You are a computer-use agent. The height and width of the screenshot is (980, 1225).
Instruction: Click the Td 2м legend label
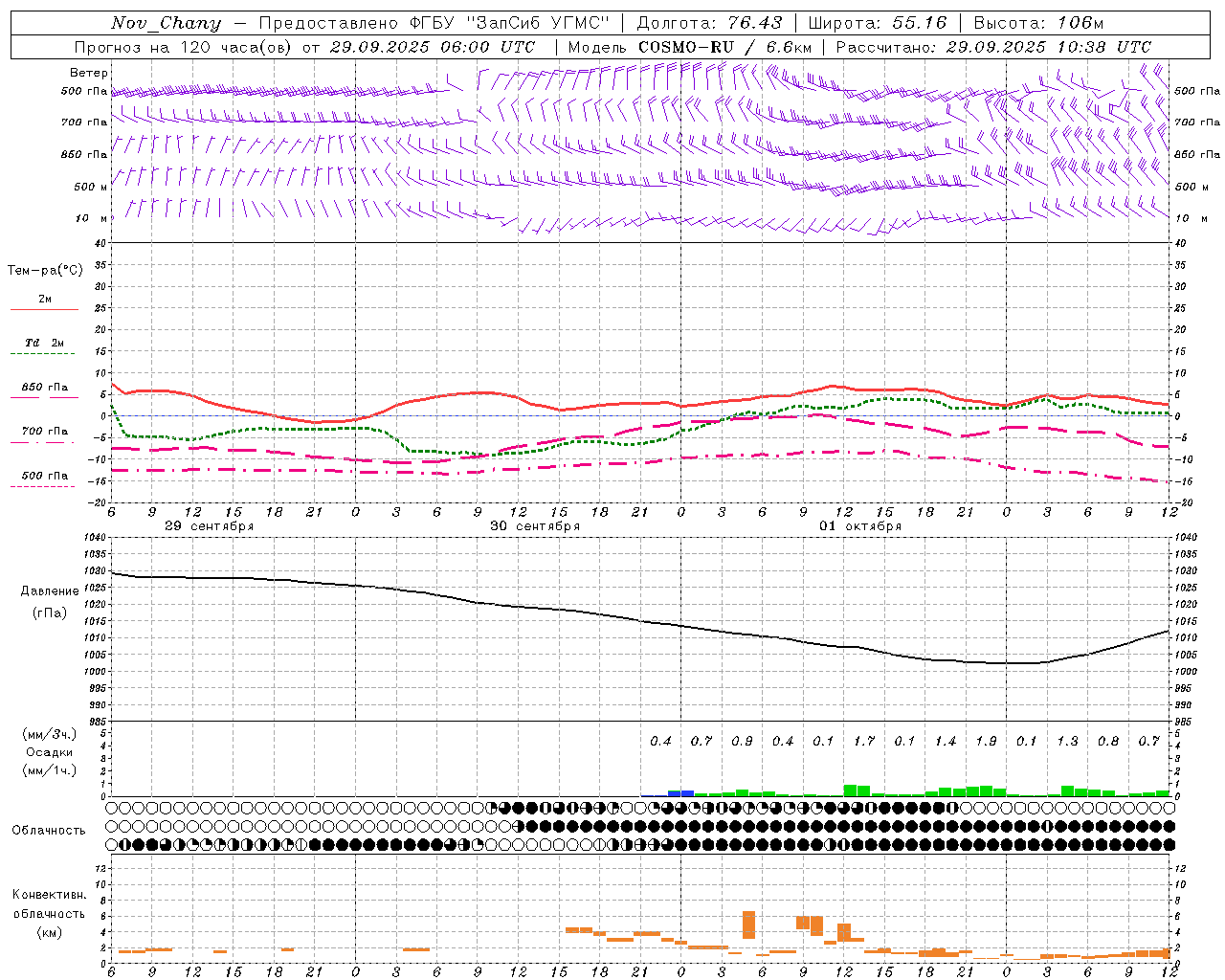pos(45,343)
